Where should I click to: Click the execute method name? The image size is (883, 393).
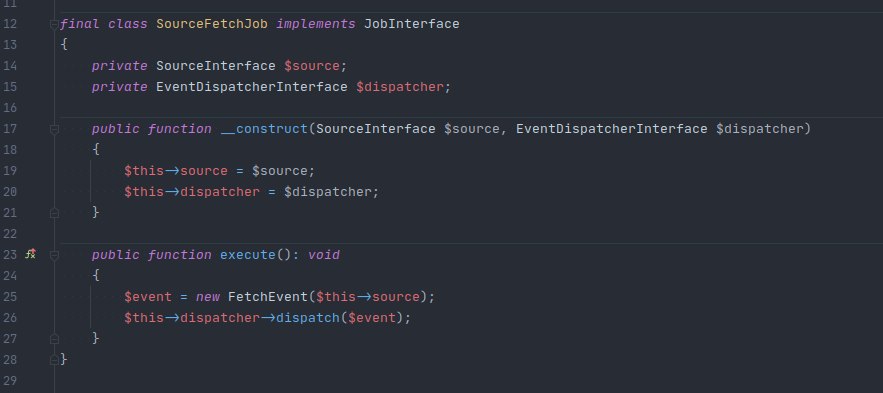point(248,255)
